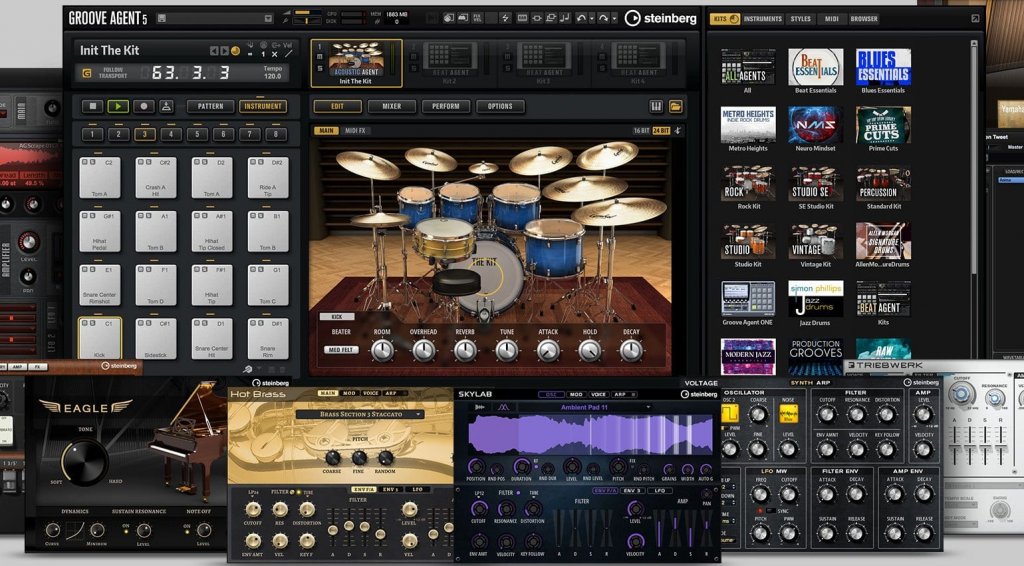Click the sine wave icon in Skylab oscillator
This screenshot has height=566, width=1024.
(504, 407)
